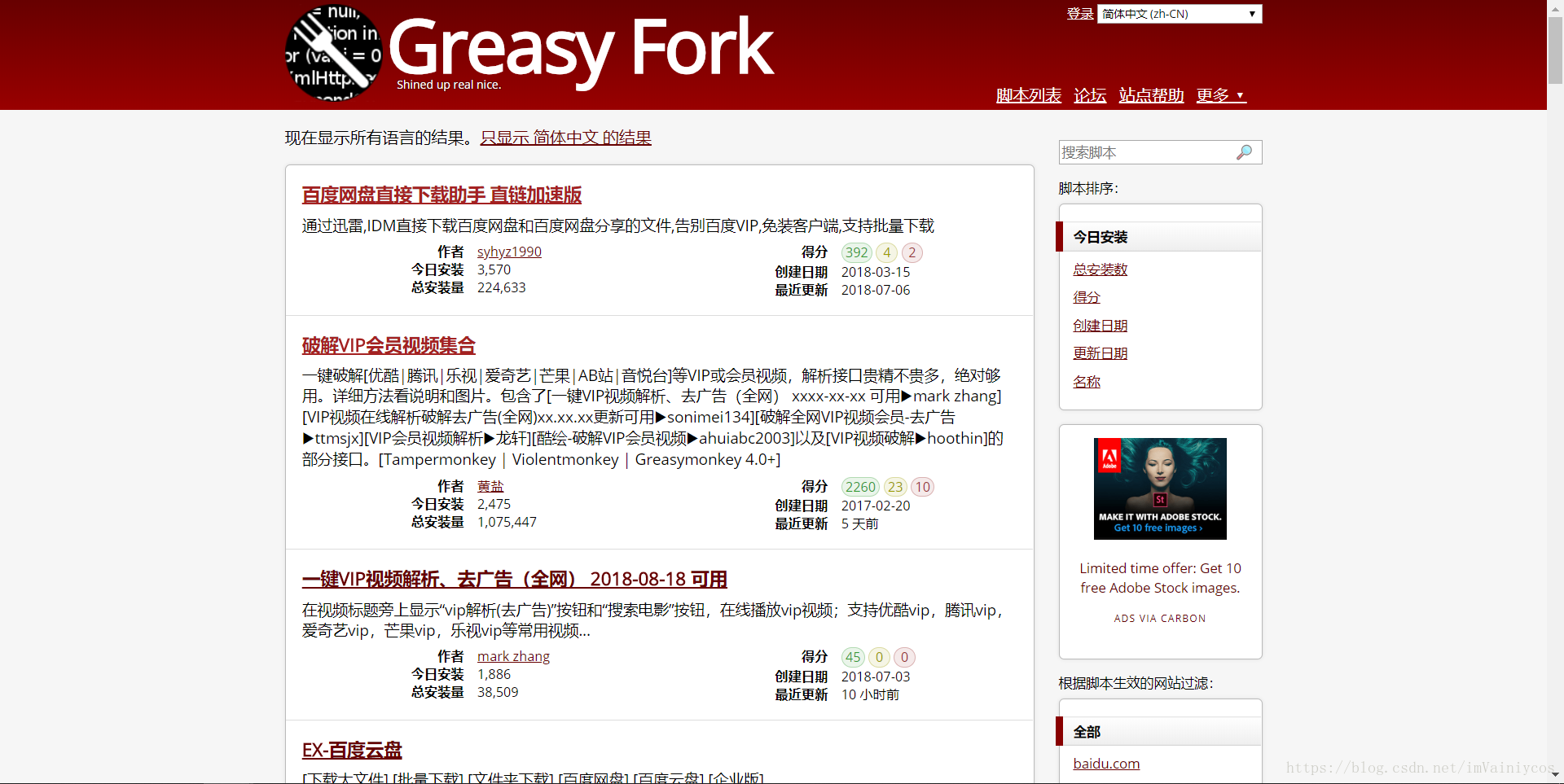Expand the 更多 menu
Image resolution: width=1564 pixels, height=784 pixels.
pyautogui.click(x=1221, y=95)
